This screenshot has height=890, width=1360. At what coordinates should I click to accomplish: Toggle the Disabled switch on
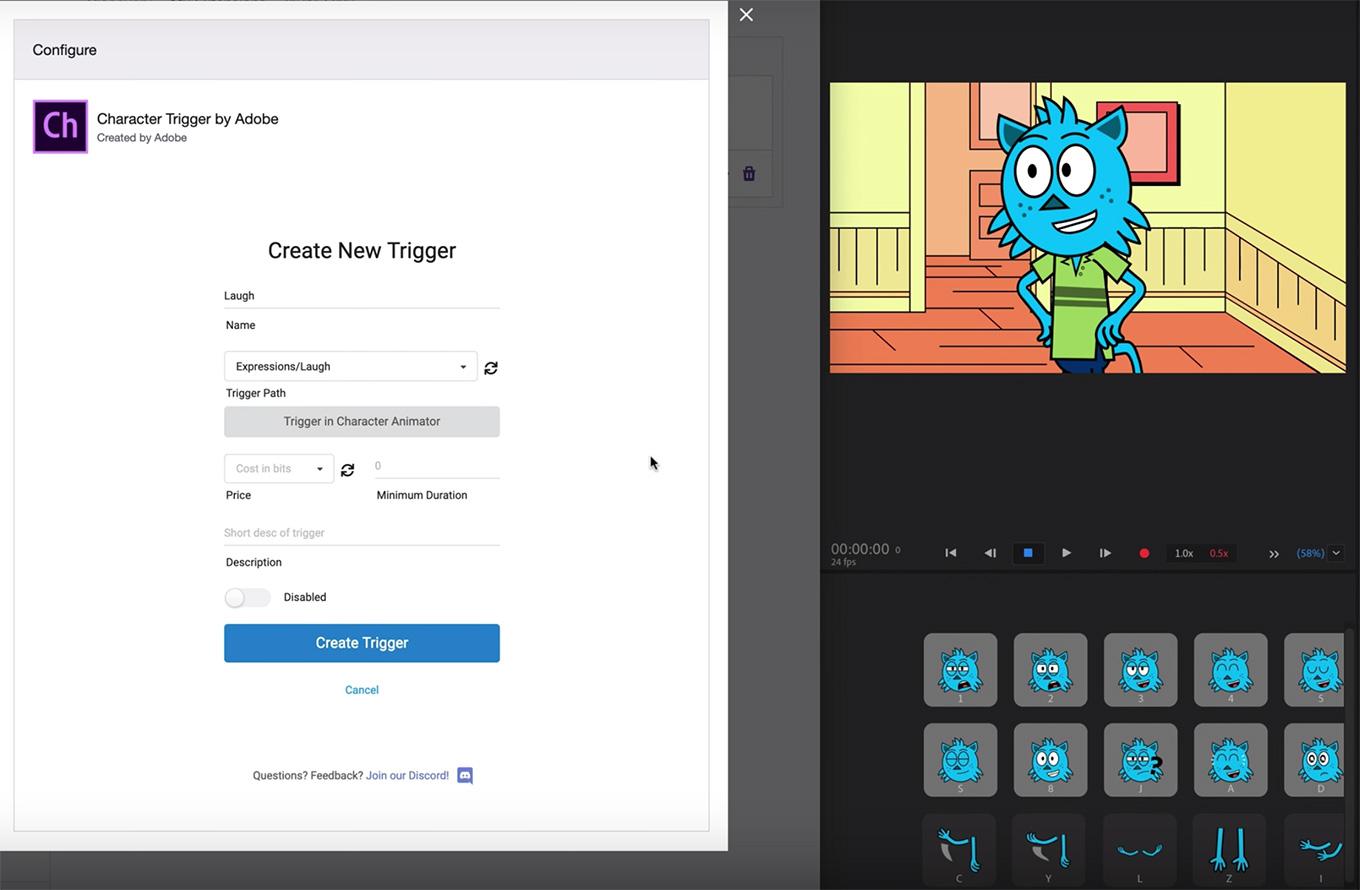[x=247, y=597]
